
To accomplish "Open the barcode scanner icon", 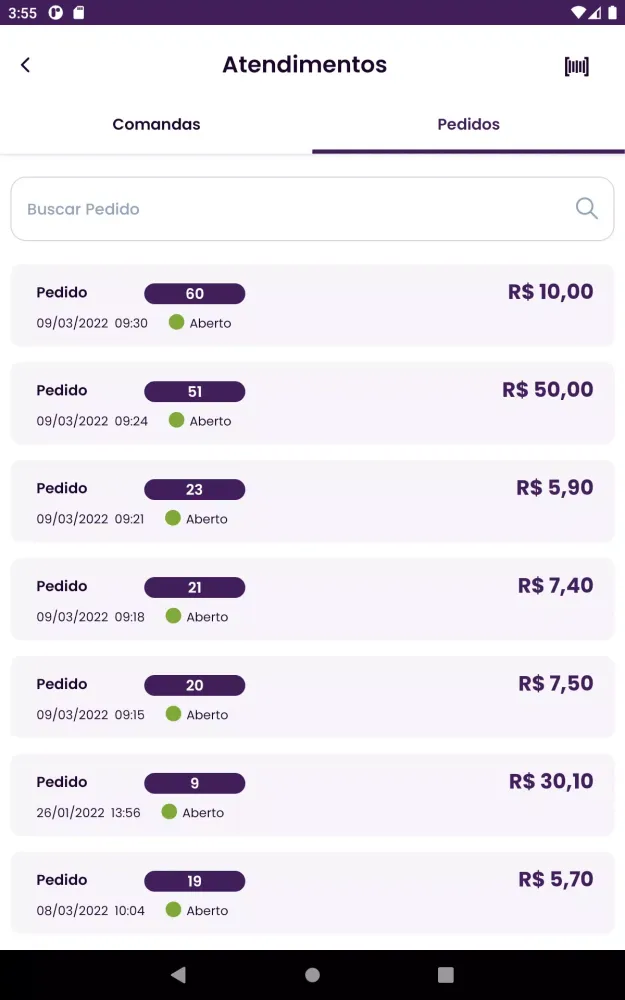I will coord(577,66).
